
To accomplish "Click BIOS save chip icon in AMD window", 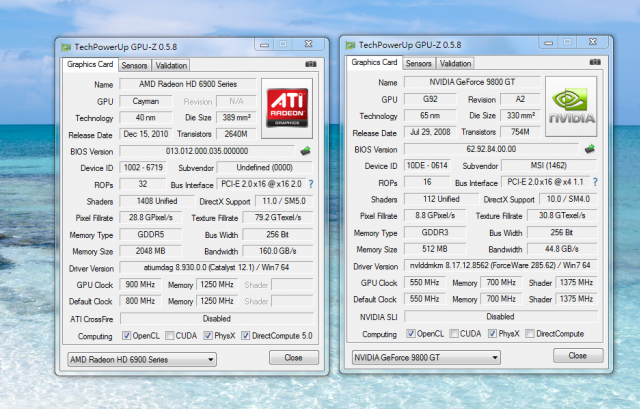I will [x=305, y=151].
